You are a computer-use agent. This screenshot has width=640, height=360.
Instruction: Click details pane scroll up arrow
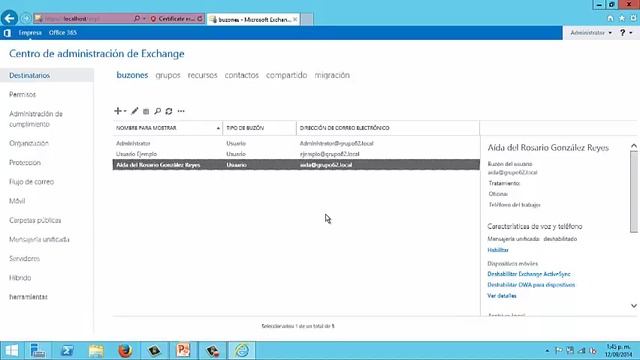pos(633,146)
